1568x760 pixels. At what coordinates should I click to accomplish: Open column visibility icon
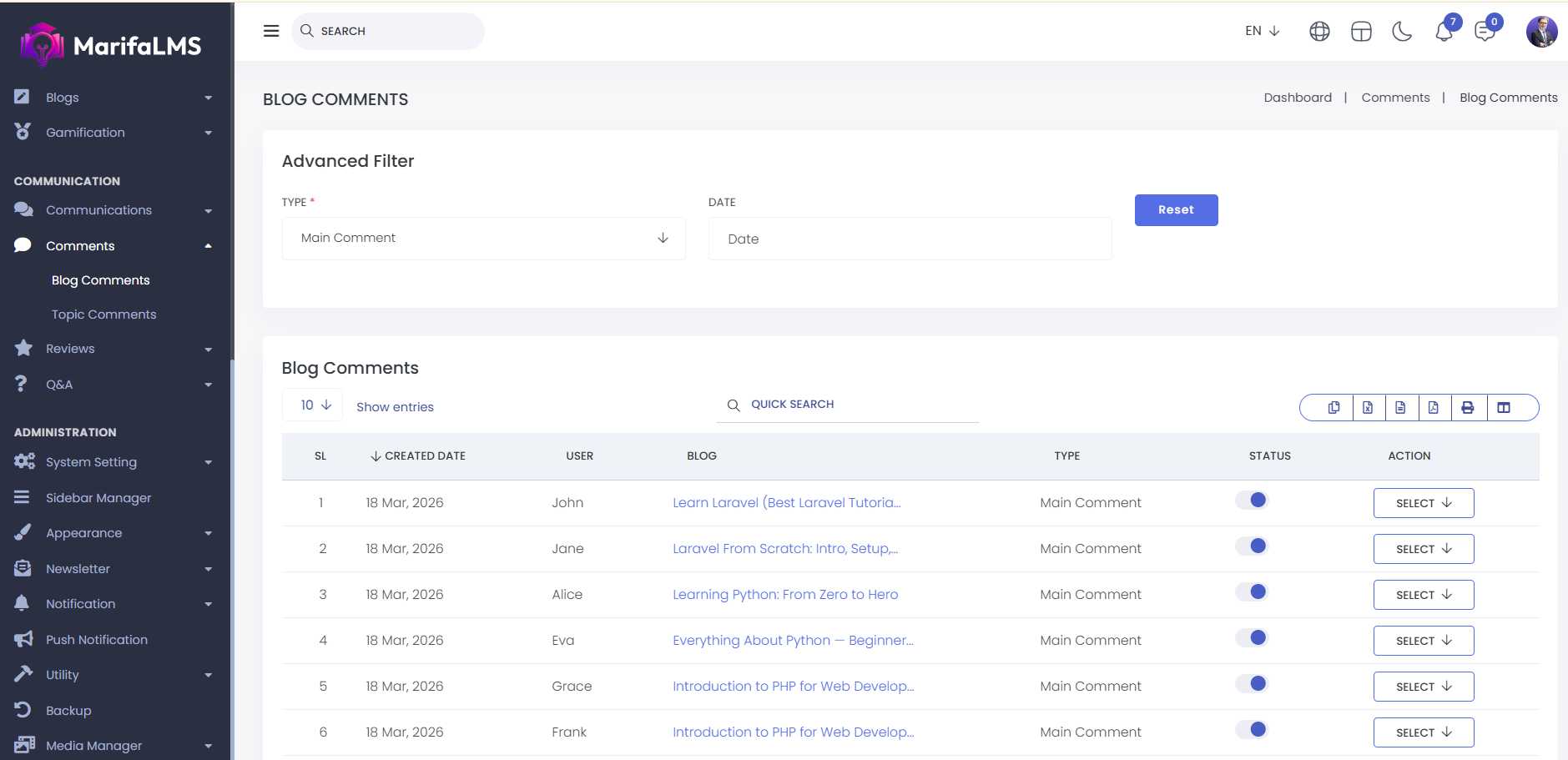pyautogui.click(x=1504, y=407)
